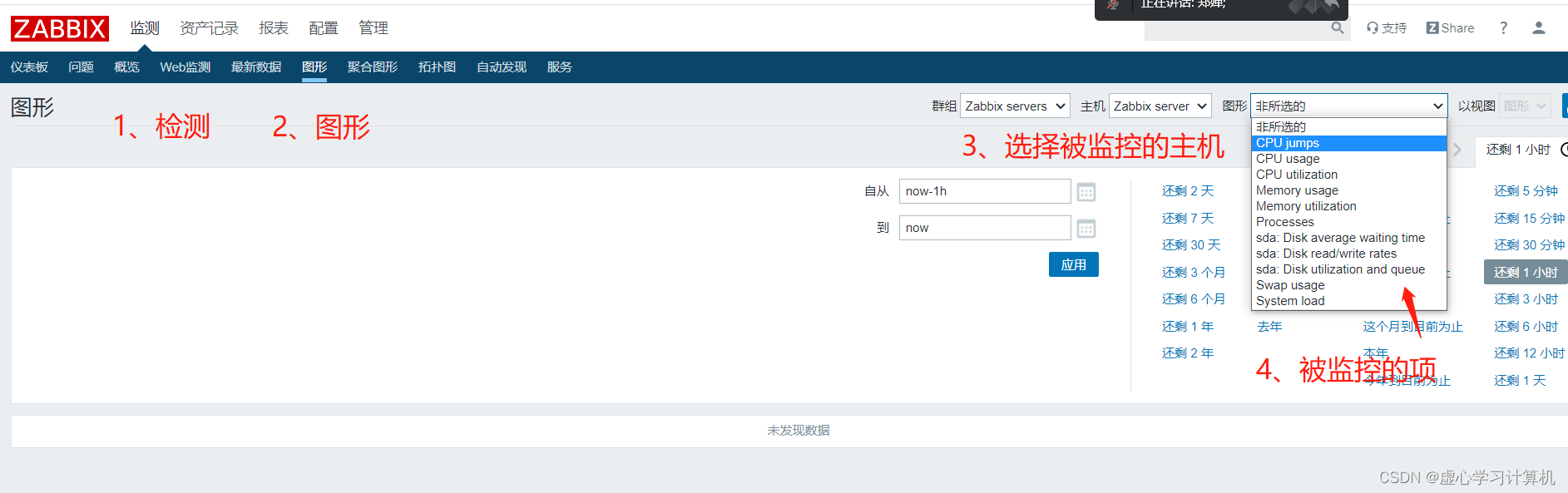1568x493 pixels.
Task: Select CPU utilization graph option
Action: pos(1348,175)
